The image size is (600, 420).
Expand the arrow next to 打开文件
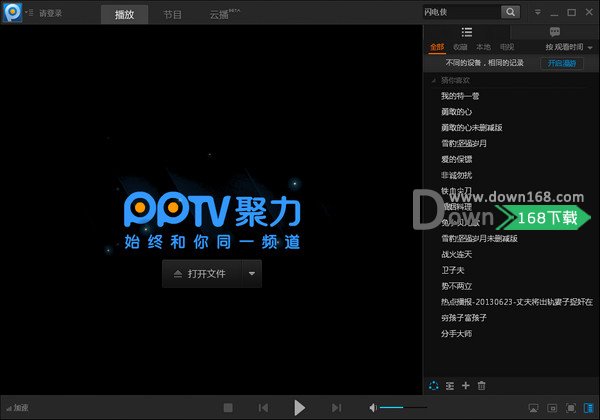coord(252,274)
